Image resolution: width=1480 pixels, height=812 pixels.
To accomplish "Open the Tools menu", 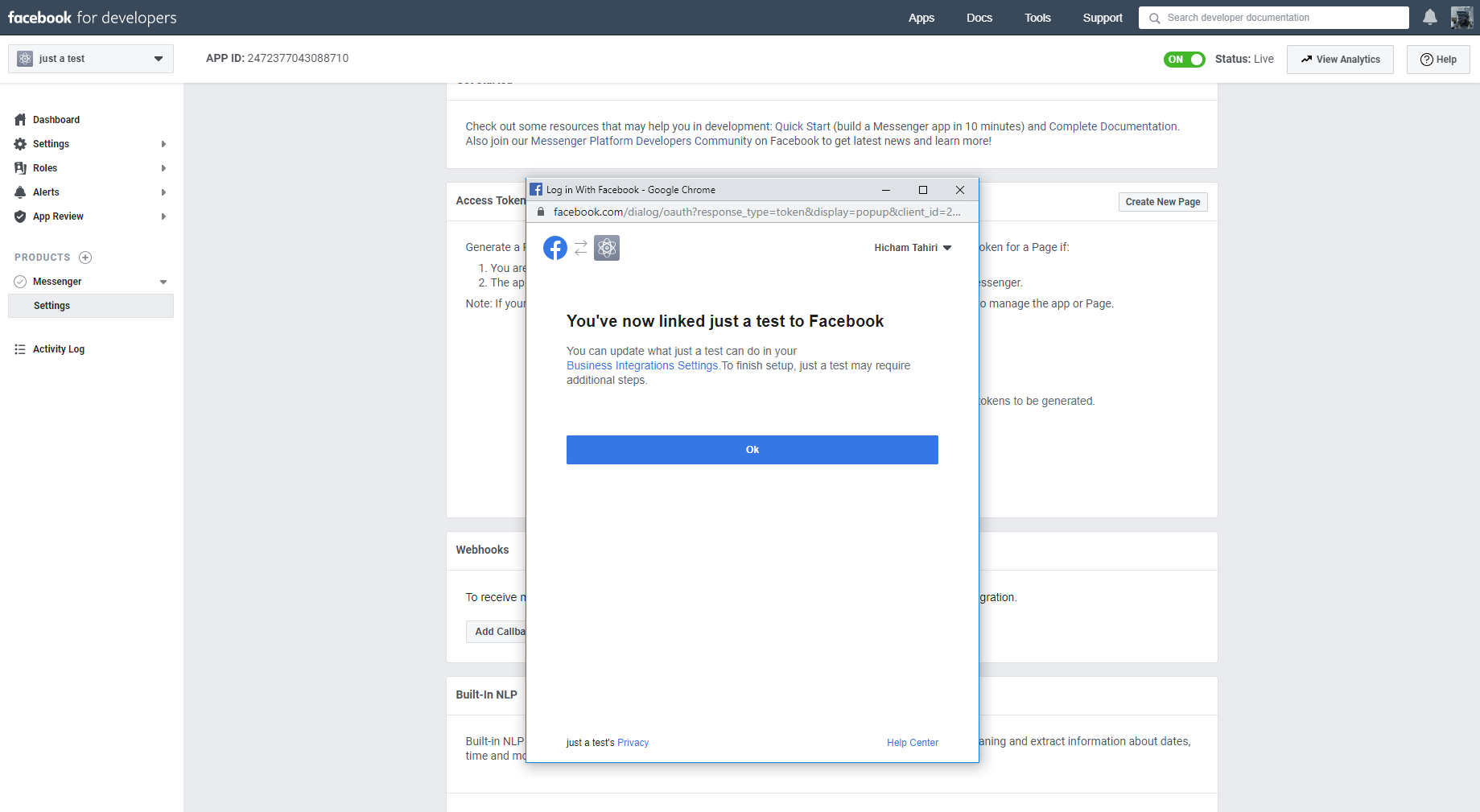I will coord(1037,18).
